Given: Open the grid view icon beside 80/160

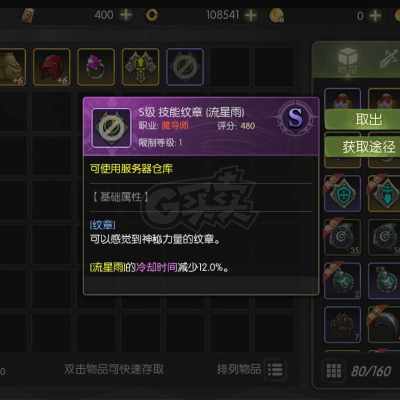Looking at the screenshot, I should 333,371.
